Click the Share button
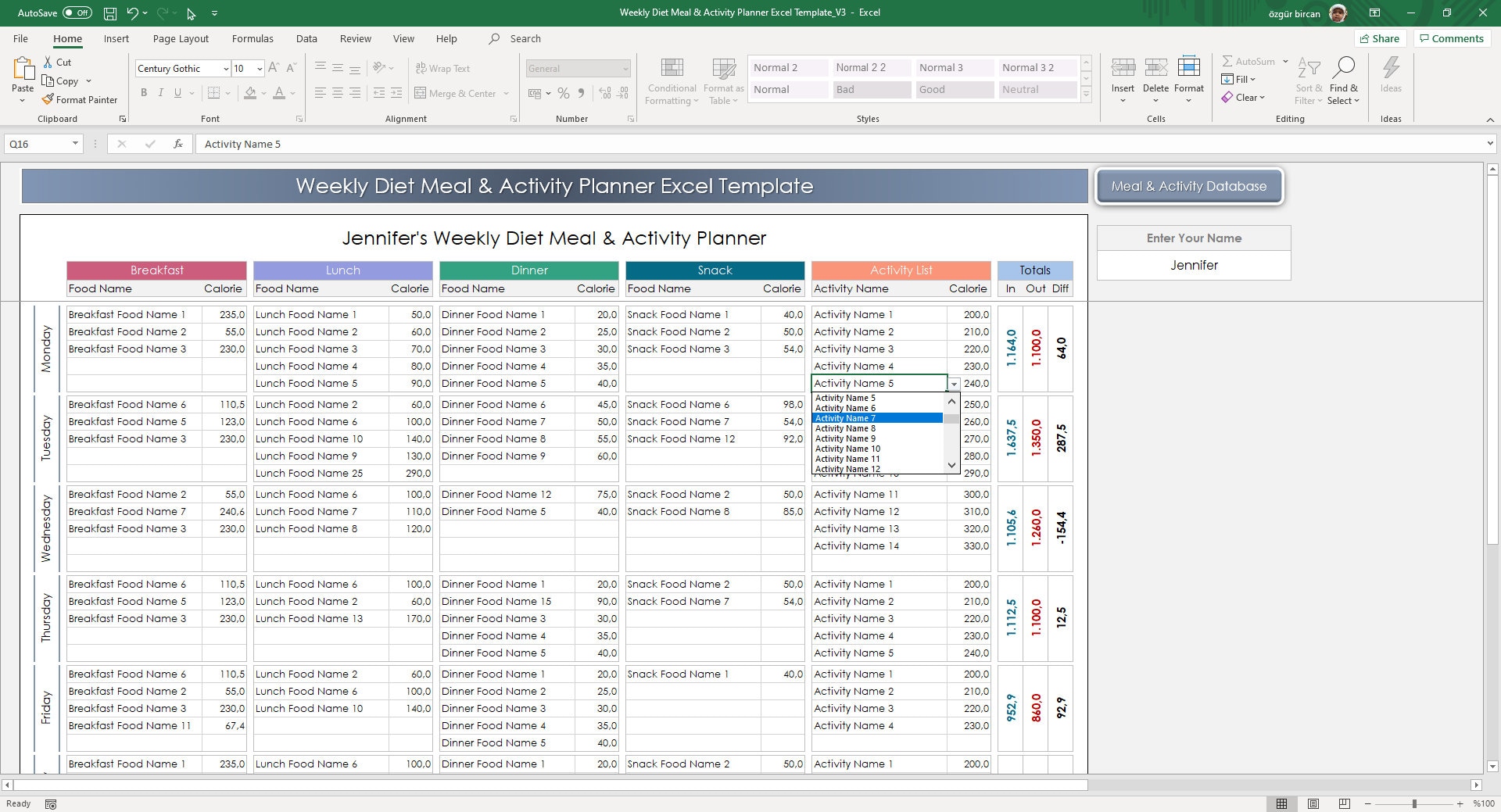1501x812 pixels. pos(1381,38)
